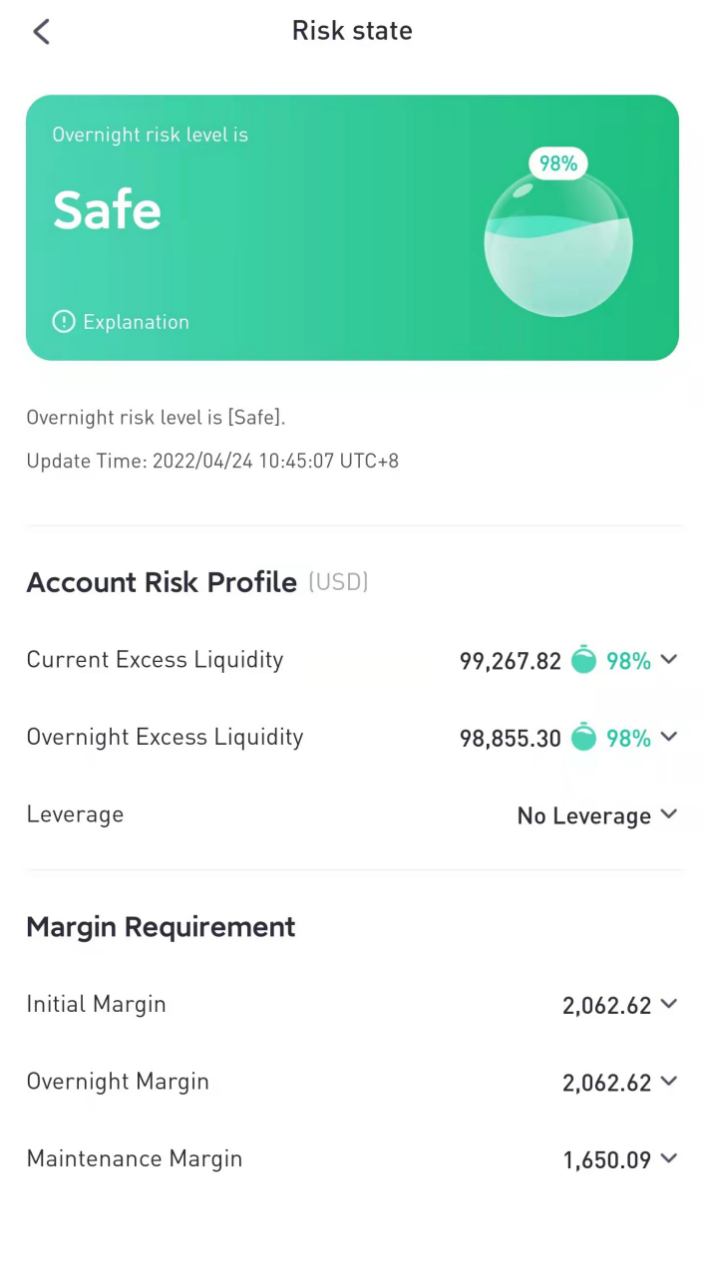705x1276 pixels.
Task: Tap the Maintenance Margin label
Action: pyautogui.click(x=135, y=1159)
